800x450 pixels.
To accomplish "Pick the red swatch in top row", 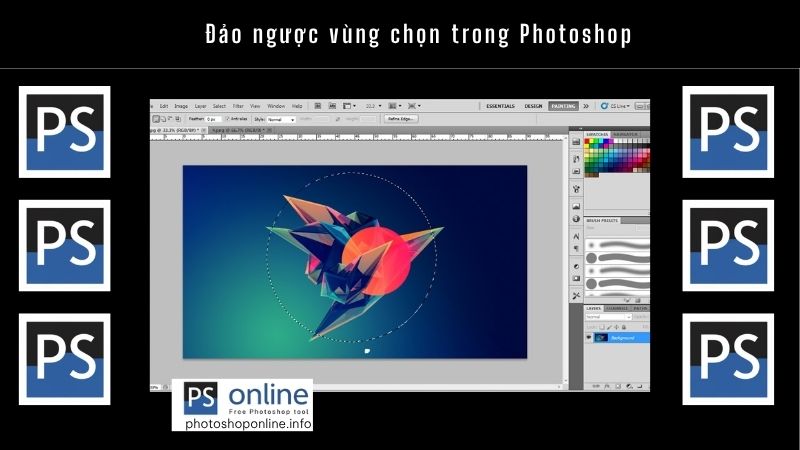I will pos(587,141).
